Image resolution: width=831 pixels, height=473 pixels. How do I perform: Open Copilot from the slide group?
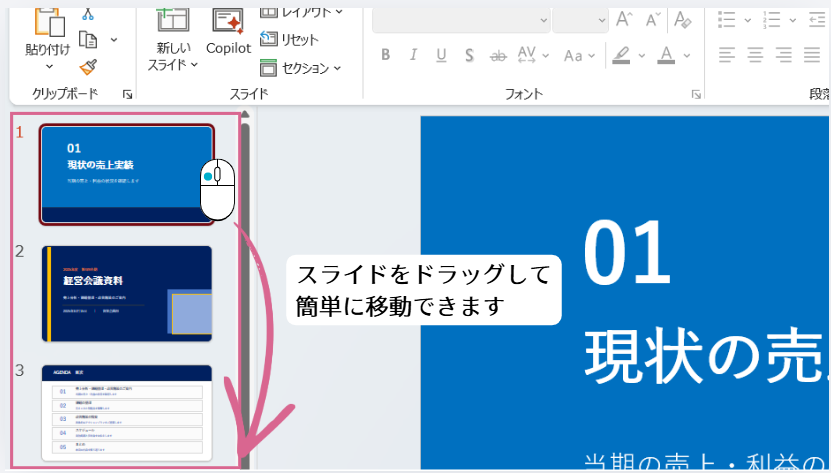coord(228,32)
